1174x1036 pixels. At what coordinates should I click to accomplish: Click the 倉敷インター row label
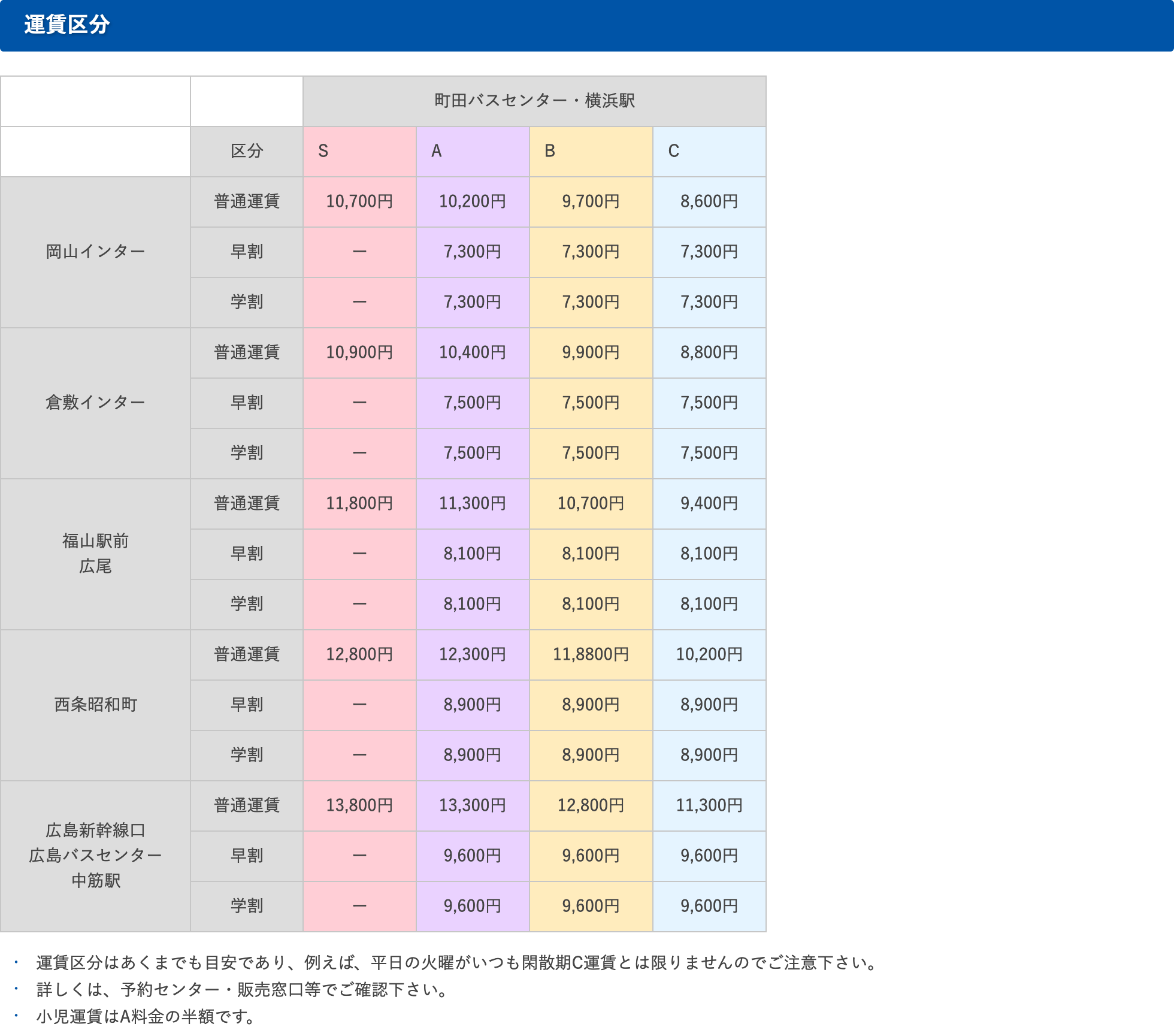click(x=95, y=403)
